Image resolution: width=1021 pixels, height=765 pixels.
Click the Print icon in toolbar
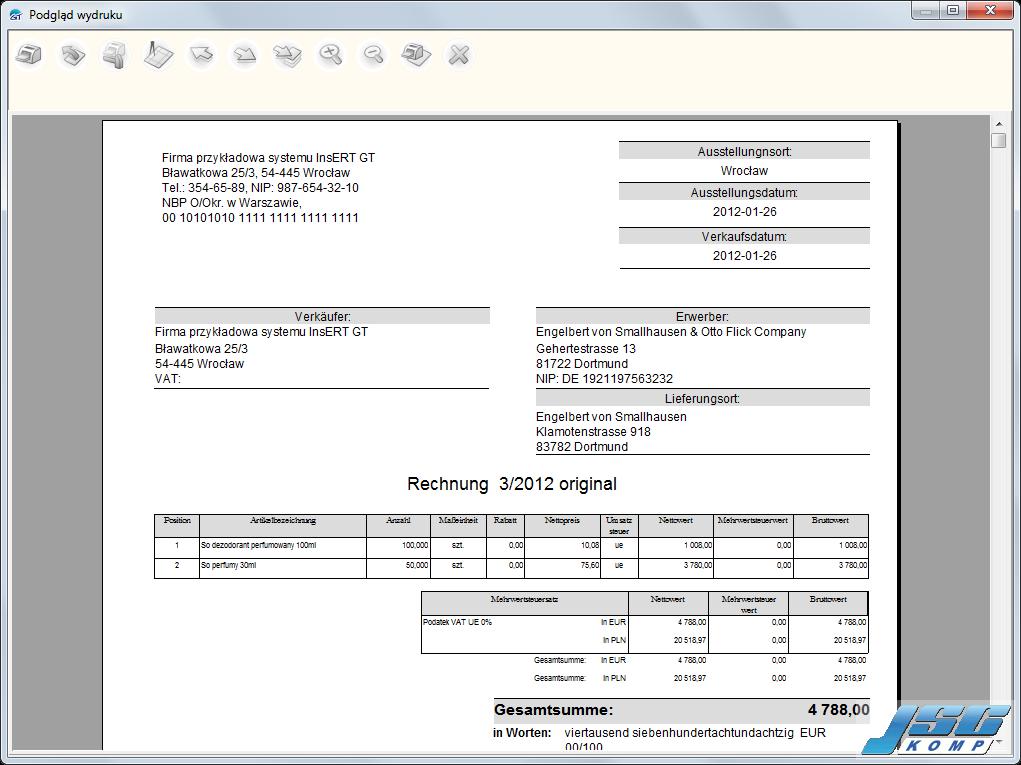29,55
